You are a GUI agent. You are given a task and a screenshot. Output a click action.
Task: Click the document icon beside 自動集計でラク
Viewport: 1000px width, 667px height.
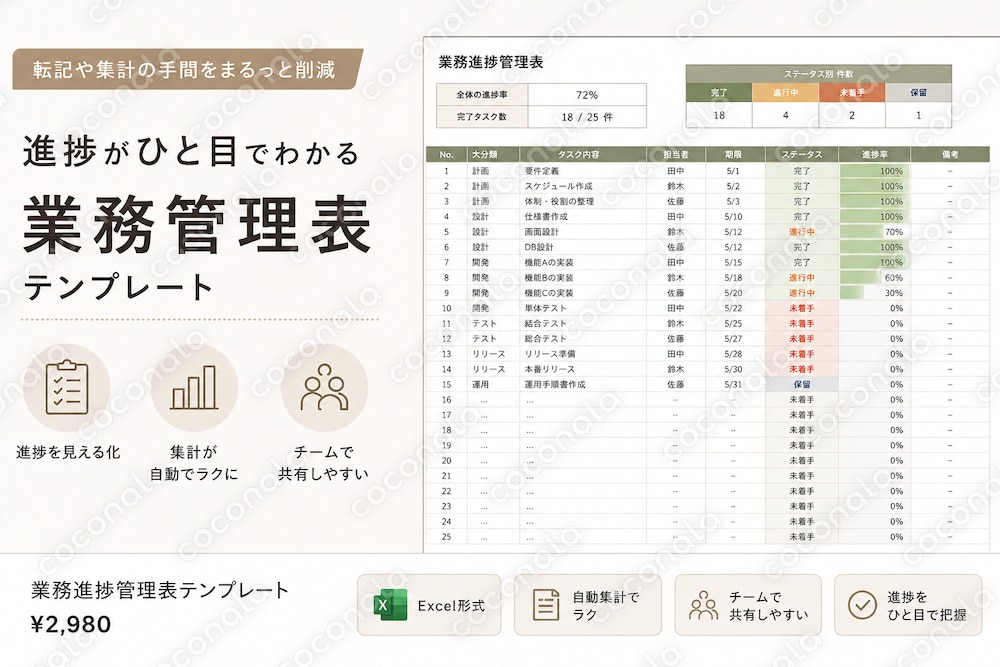click(546, 605)
